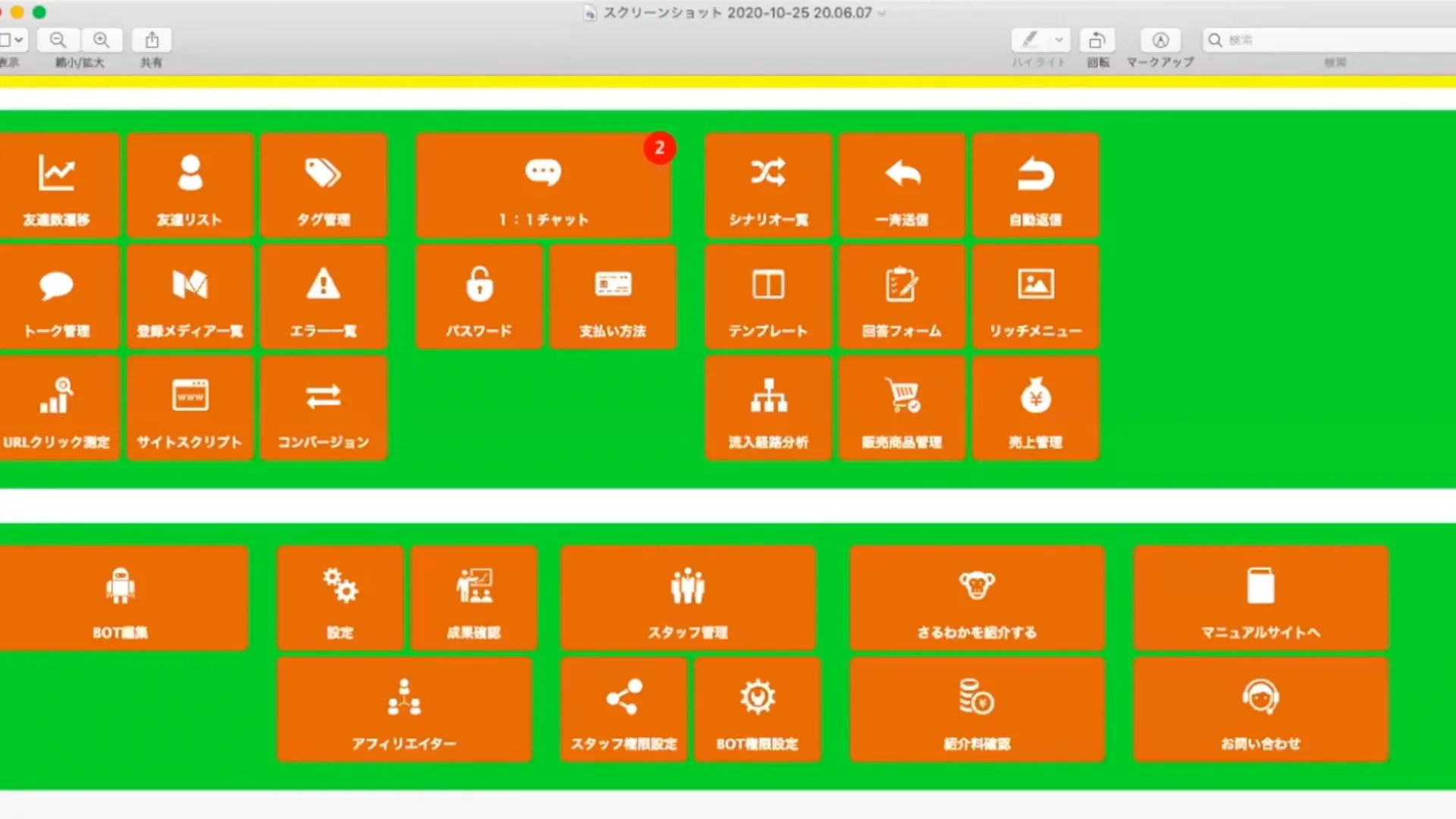
Task: Open the 設定 gears tile
Action: (340, 598)
